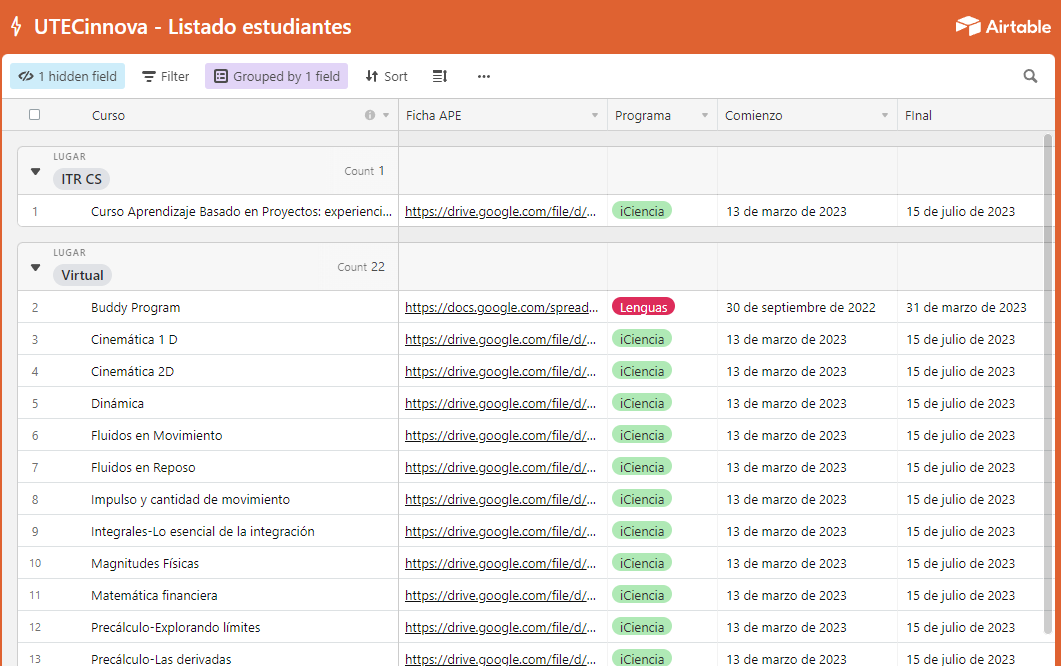Open Sort options with the sort icon
Image resolution: width=1061 pixels, height=666 pixels.
point(386,76)
